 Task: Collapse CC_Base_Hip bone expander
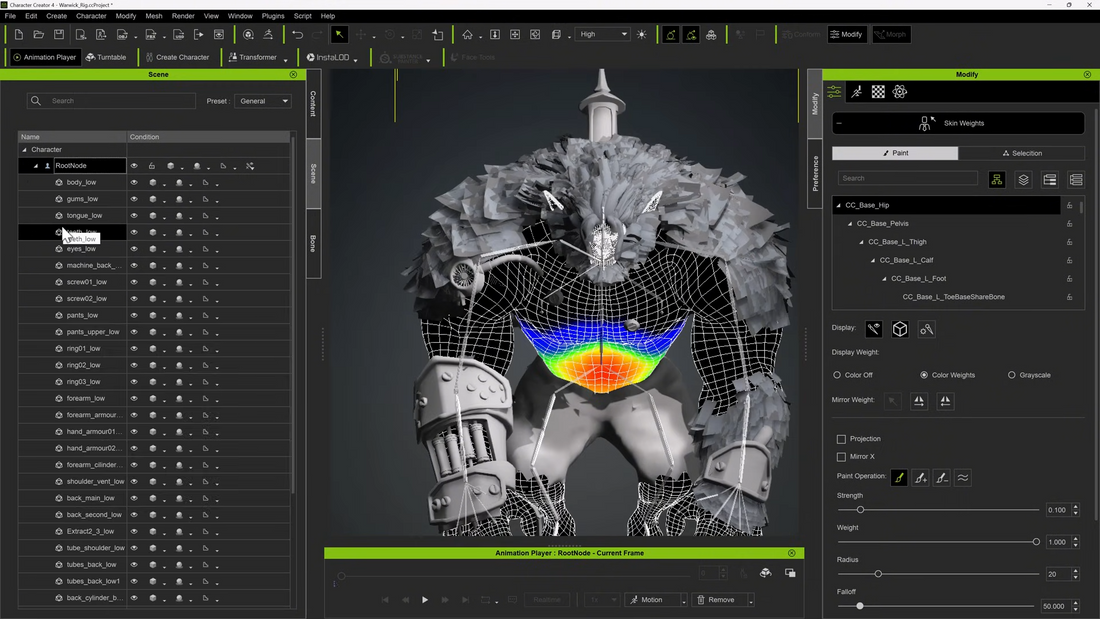point(838,206)
